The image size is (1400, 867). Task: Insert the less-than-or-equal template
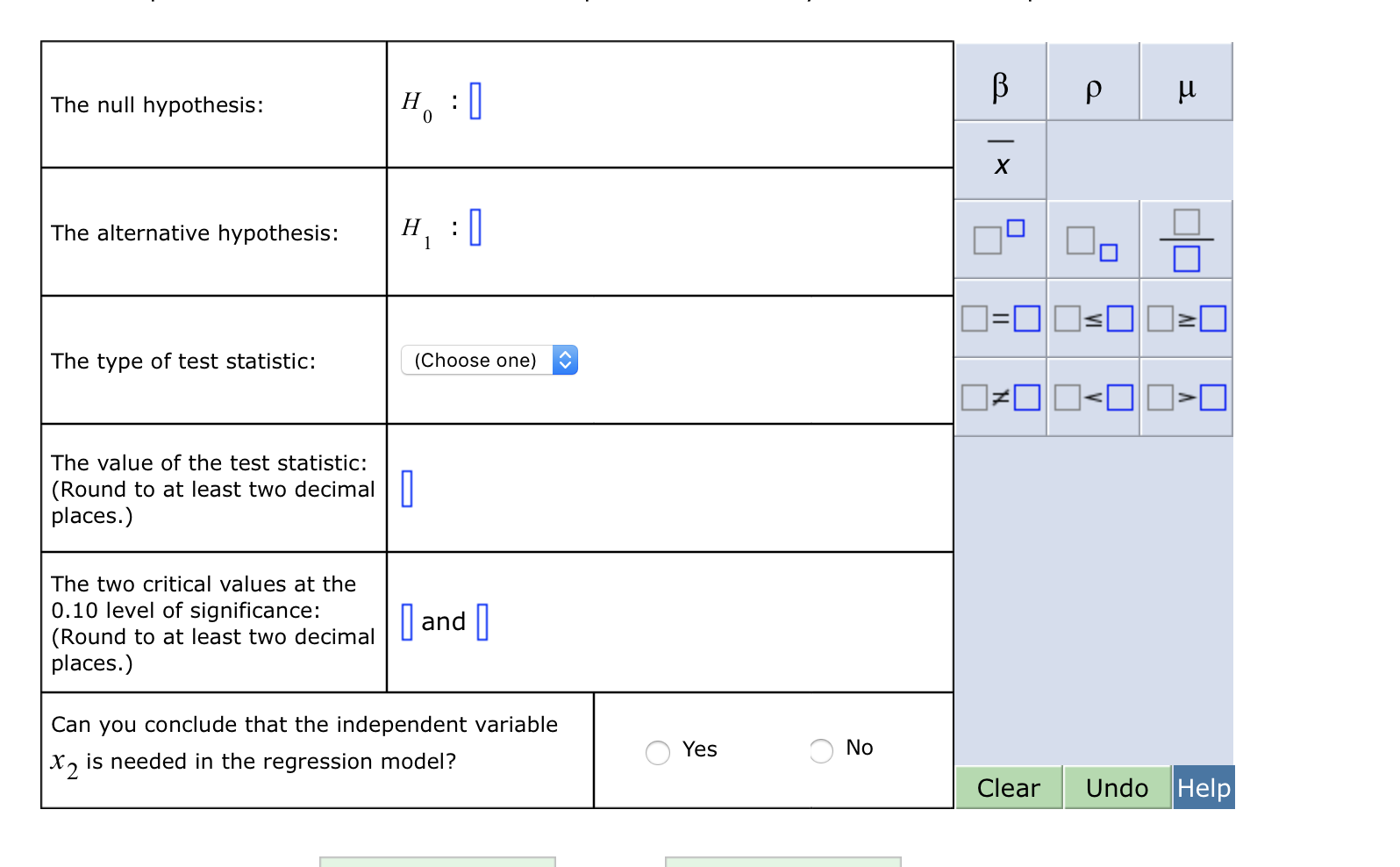[1092, 319]
